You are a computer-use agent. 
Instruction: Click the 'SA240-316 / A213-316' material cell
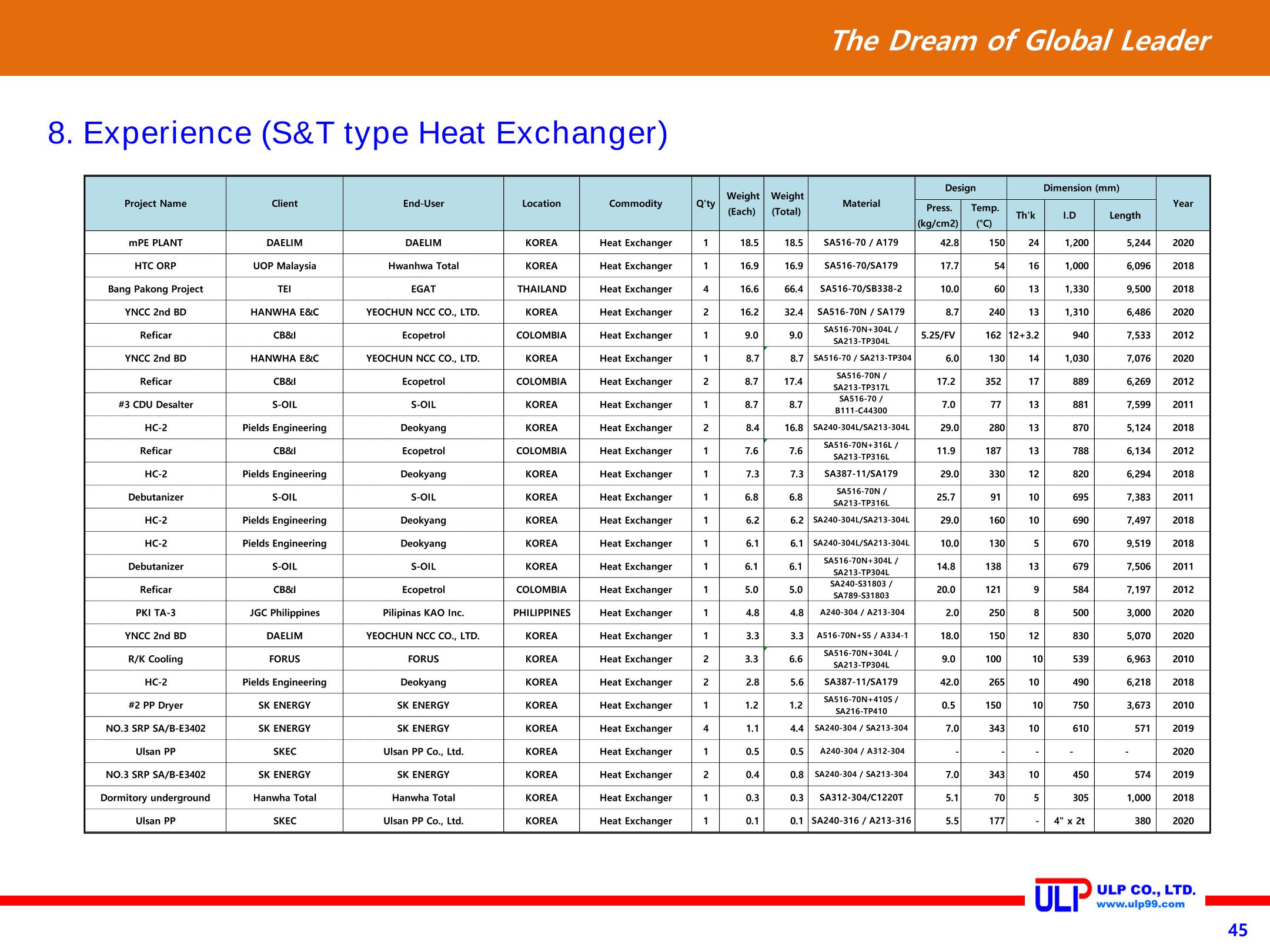(x=861, y=821)
